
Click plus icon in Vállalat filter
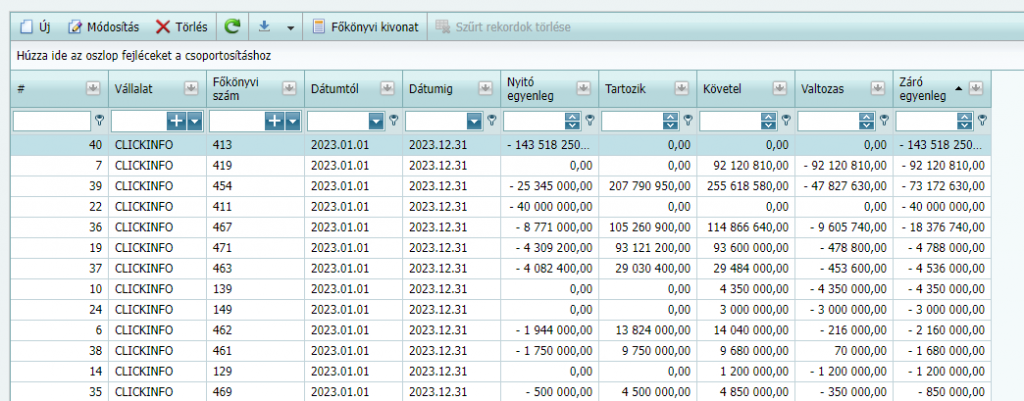(x=175, y=120)
